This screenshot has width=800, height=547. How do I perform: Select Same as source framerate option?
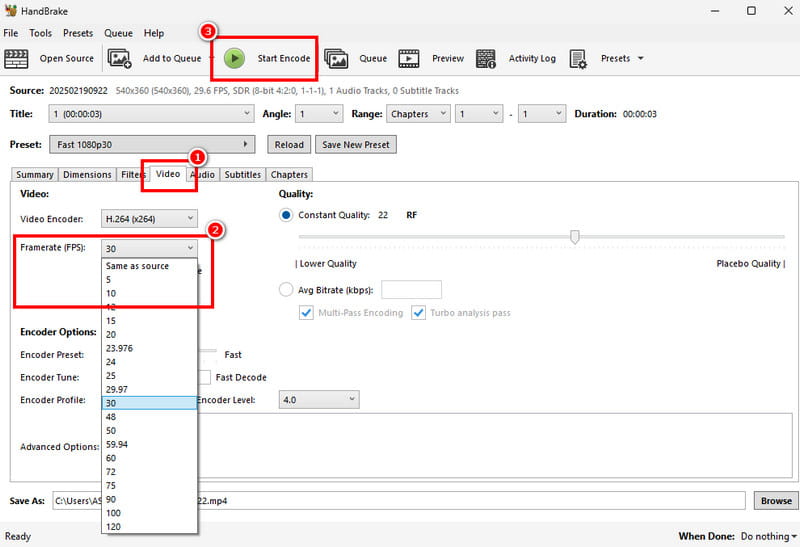coord(149,266)
